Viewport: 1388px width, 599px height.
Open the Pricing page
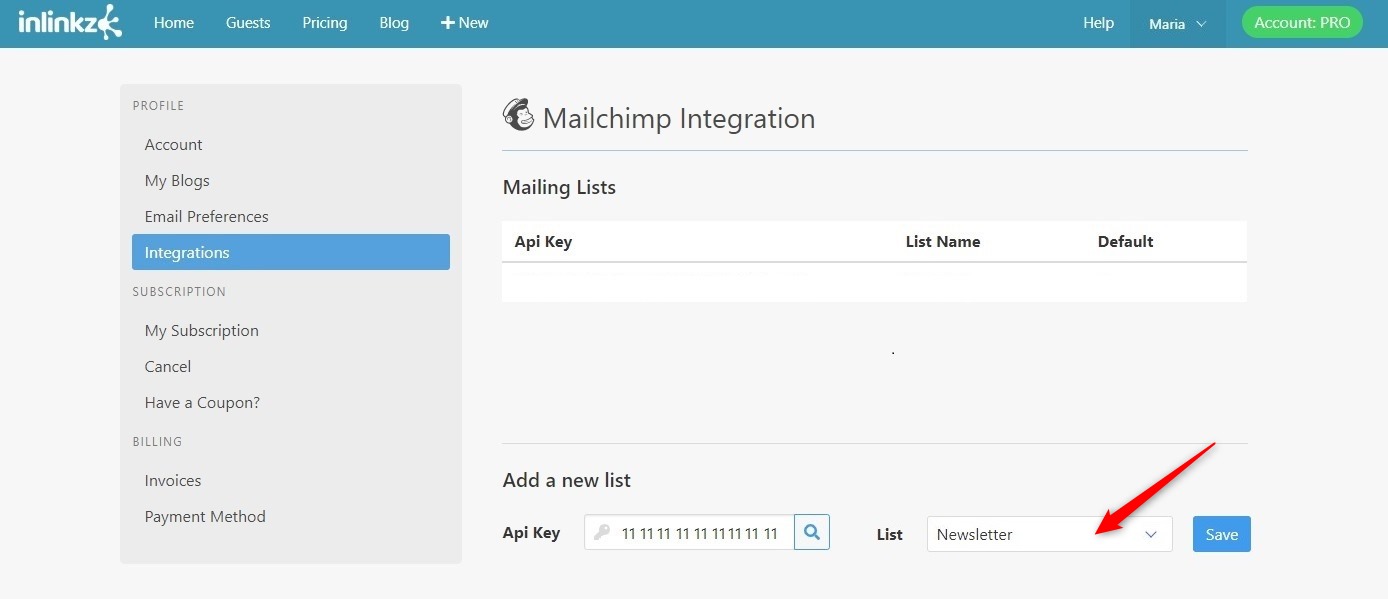pyautogui.click(x=325, y=23)
